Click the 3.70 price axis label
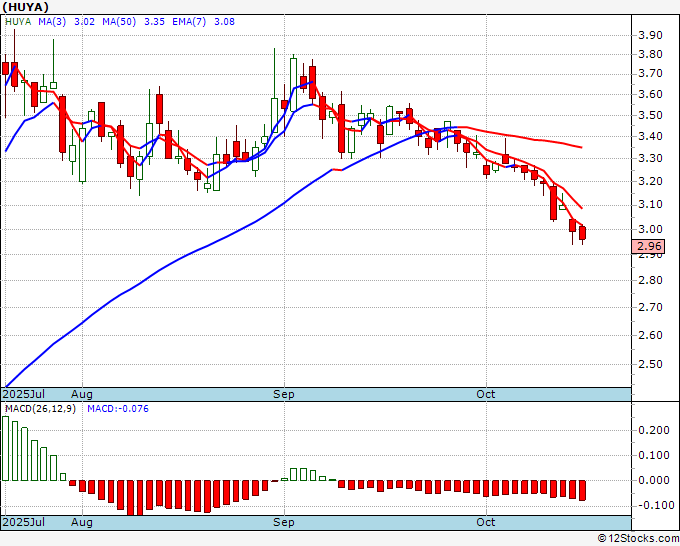The image size is (680, 546). coord(650,74)
